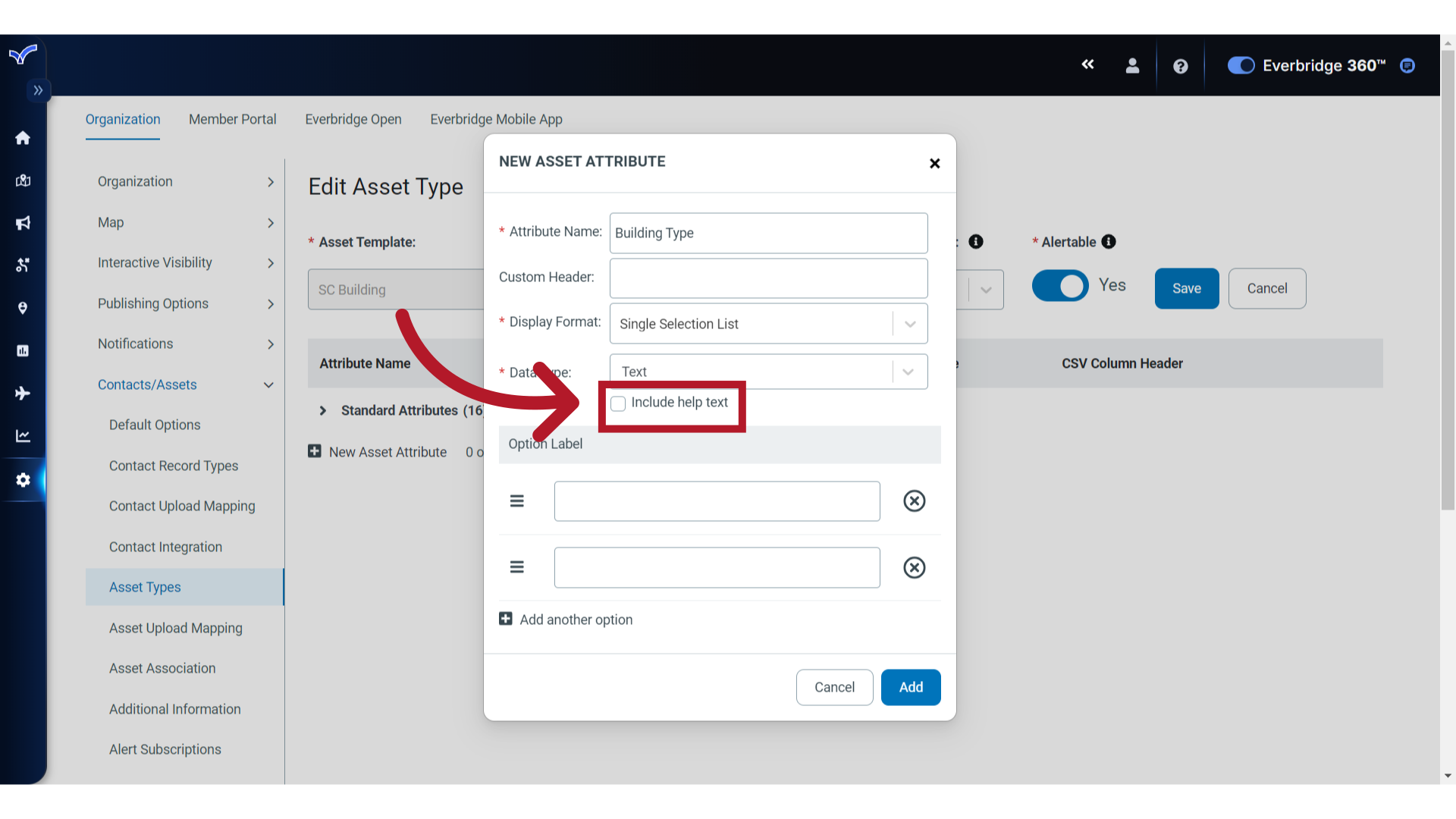Open Default Options menu item
Viewport: 1456px width, 819px height.
pyautogui.click(x=155, y=425)
